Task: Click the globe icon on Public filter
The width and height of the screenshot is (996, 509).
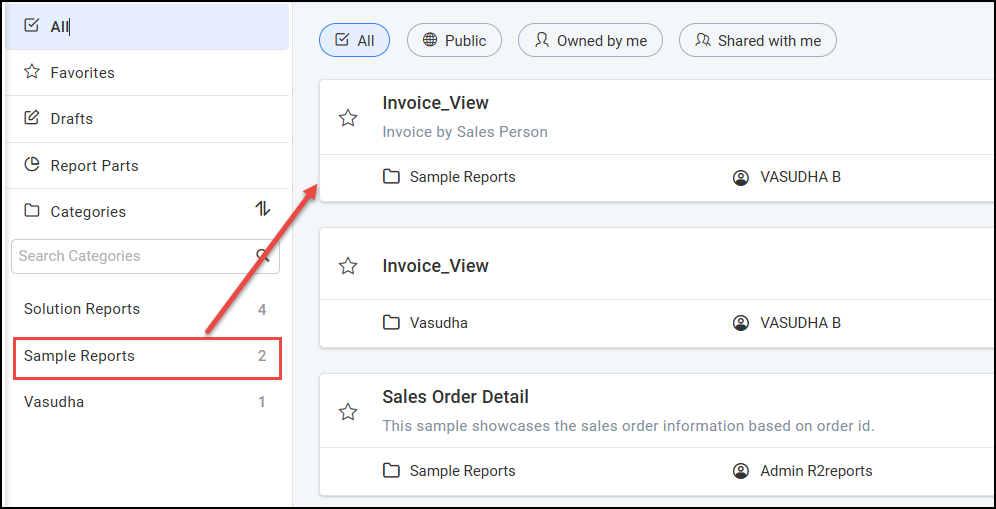Action: pos(430,40)
